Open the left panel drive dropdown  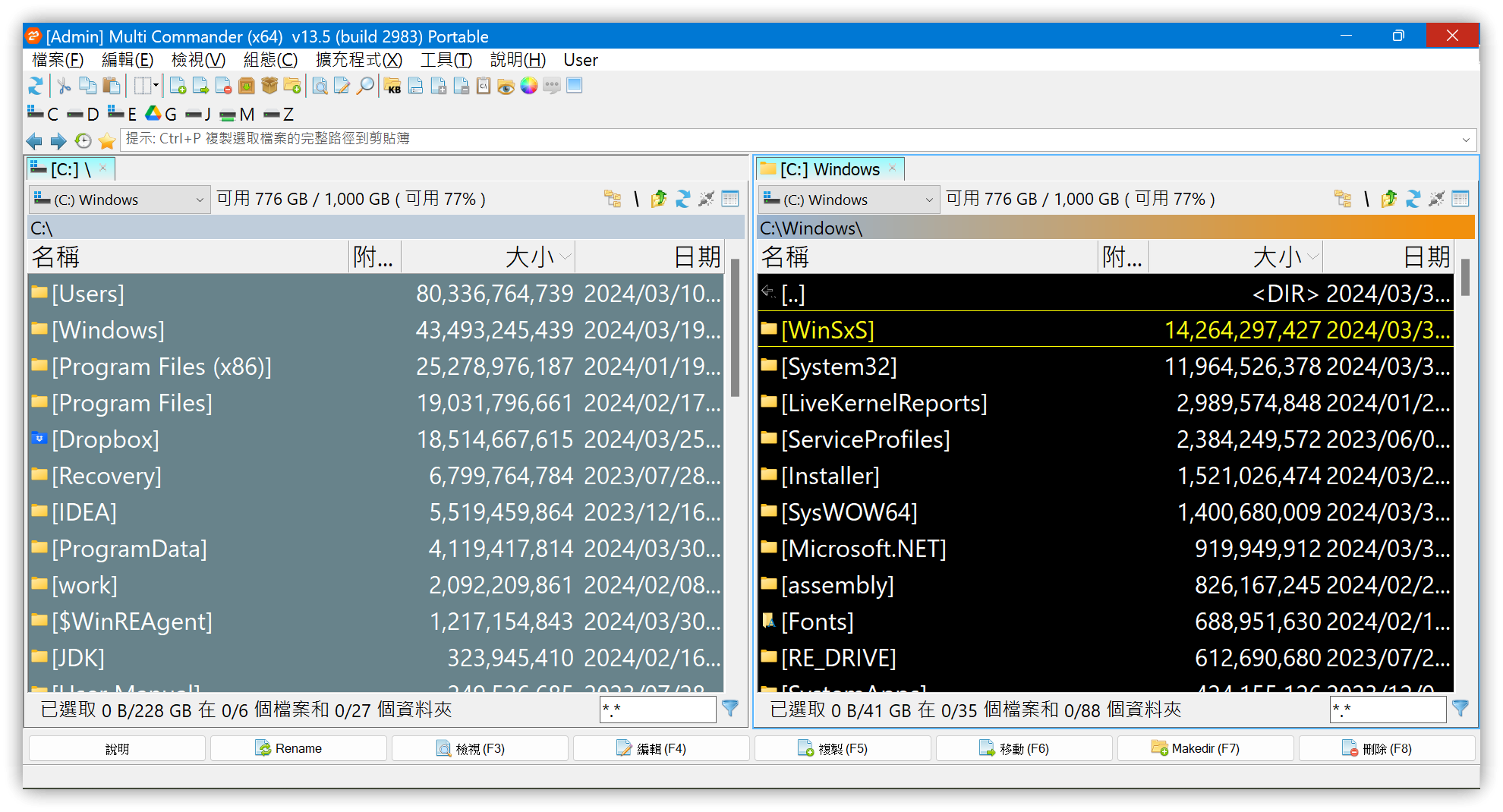pos(119,200)
